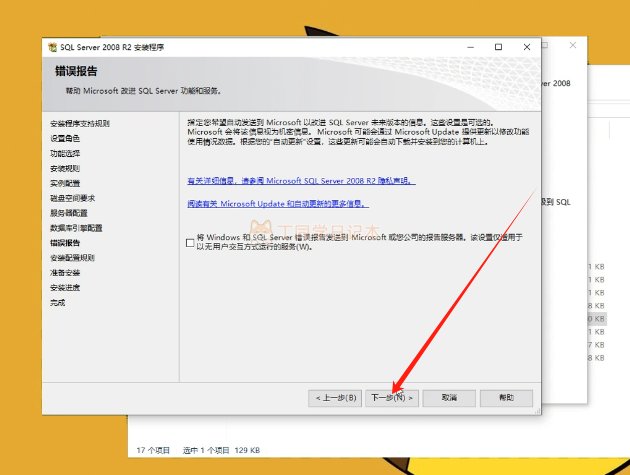
Task: Open help with the 帮助 button
Action: point(506,398)
